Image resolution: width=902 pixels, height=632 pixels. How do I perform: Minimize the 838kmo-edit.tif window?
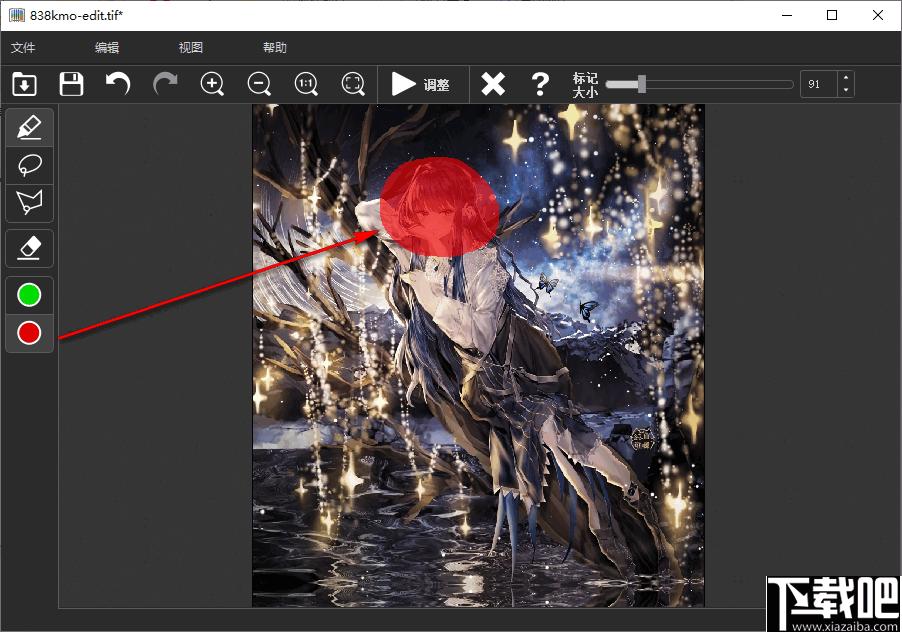click(x=788, y=16)
